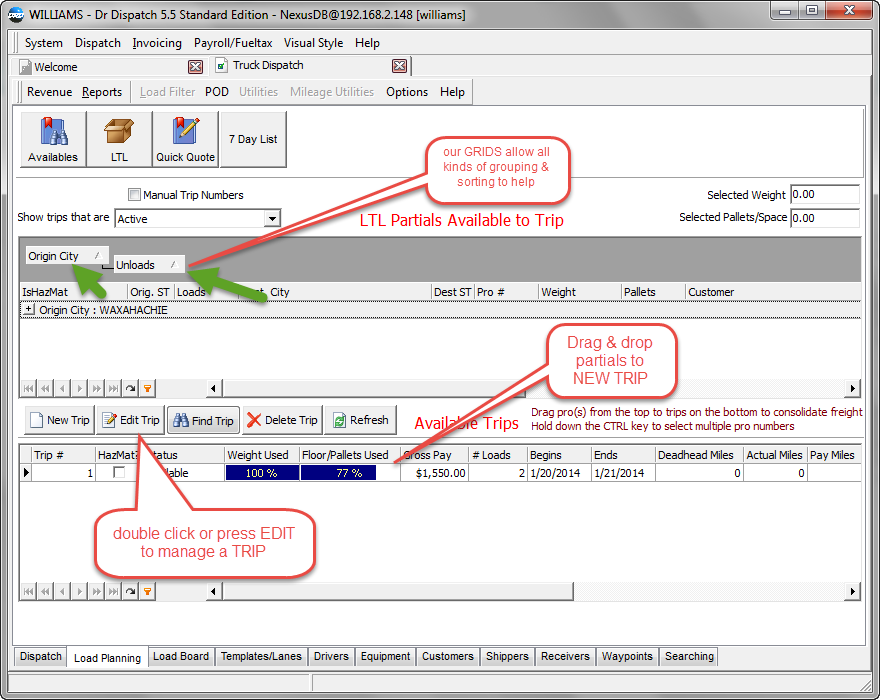The image size is (880, 700).
Task: Open the Reports submenu
Action: coord(102,92)
